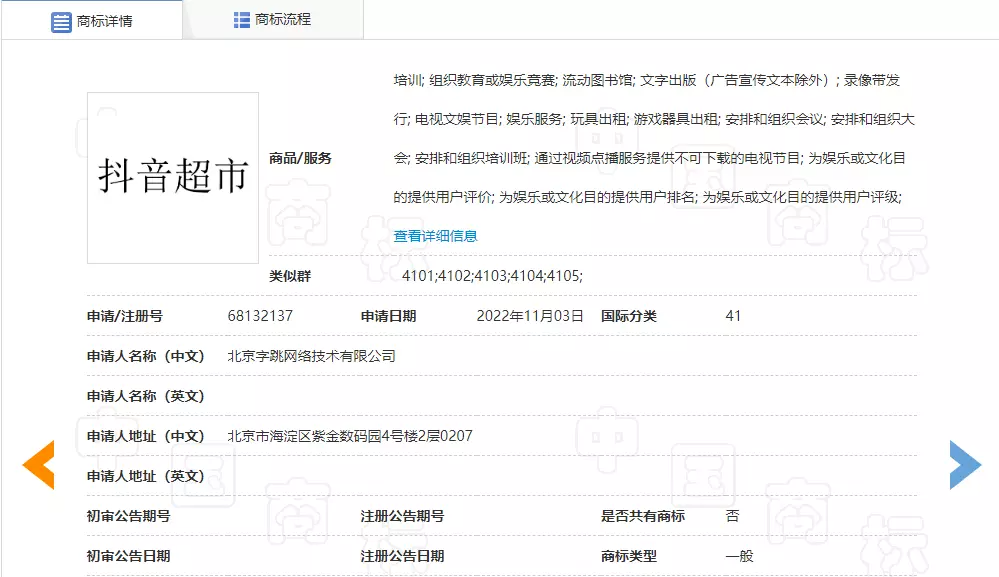Click the 注册公告日期 label
999x577 pixels.
pos(403,556)
